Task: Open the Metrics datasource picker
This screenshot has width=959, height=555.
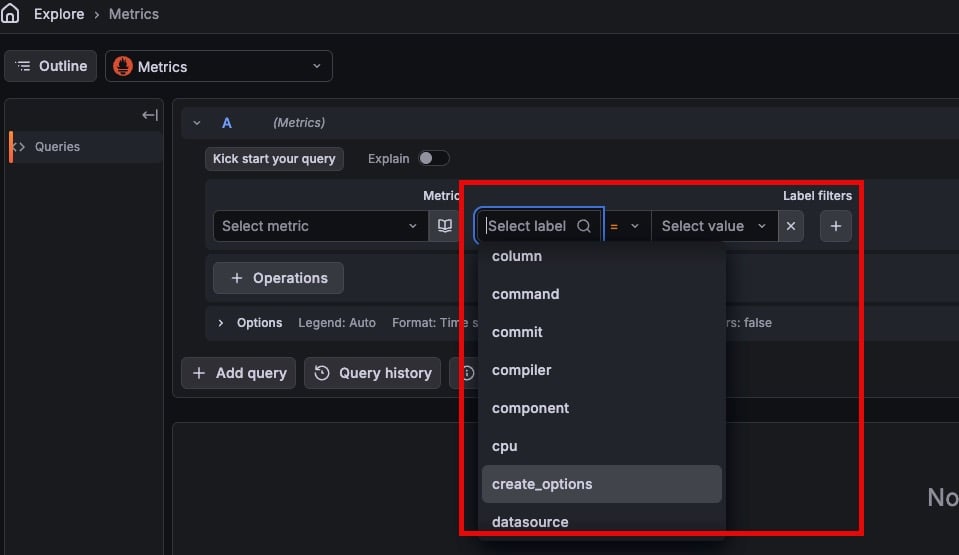Action: pos(219,66)
